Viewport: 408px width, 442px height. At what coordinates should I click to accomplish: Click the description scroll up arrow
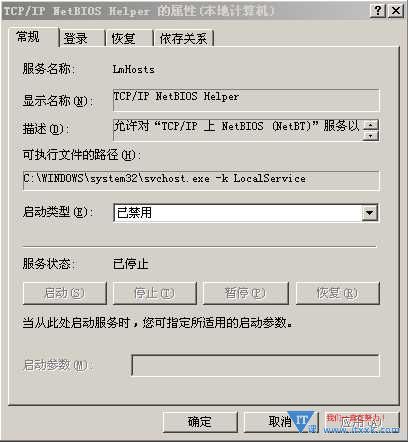(371, 125)
